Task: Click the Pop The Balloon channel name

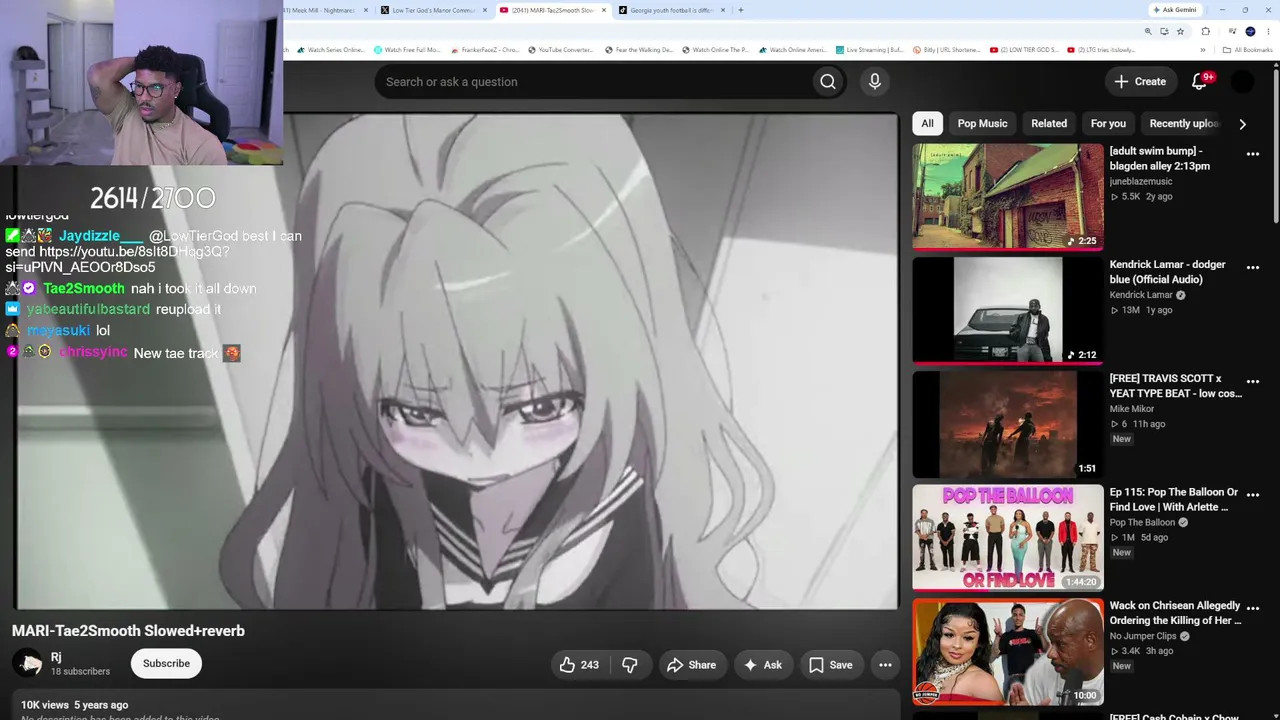Action: pyautogui.click(x=1143, y=522)
